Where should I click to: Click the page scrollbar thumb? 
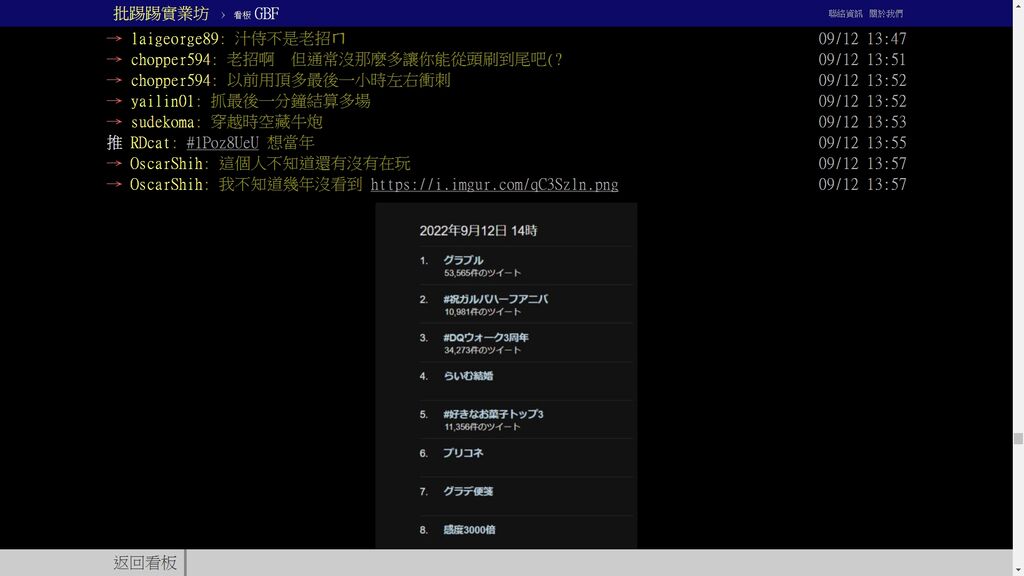coord(1018,439)
